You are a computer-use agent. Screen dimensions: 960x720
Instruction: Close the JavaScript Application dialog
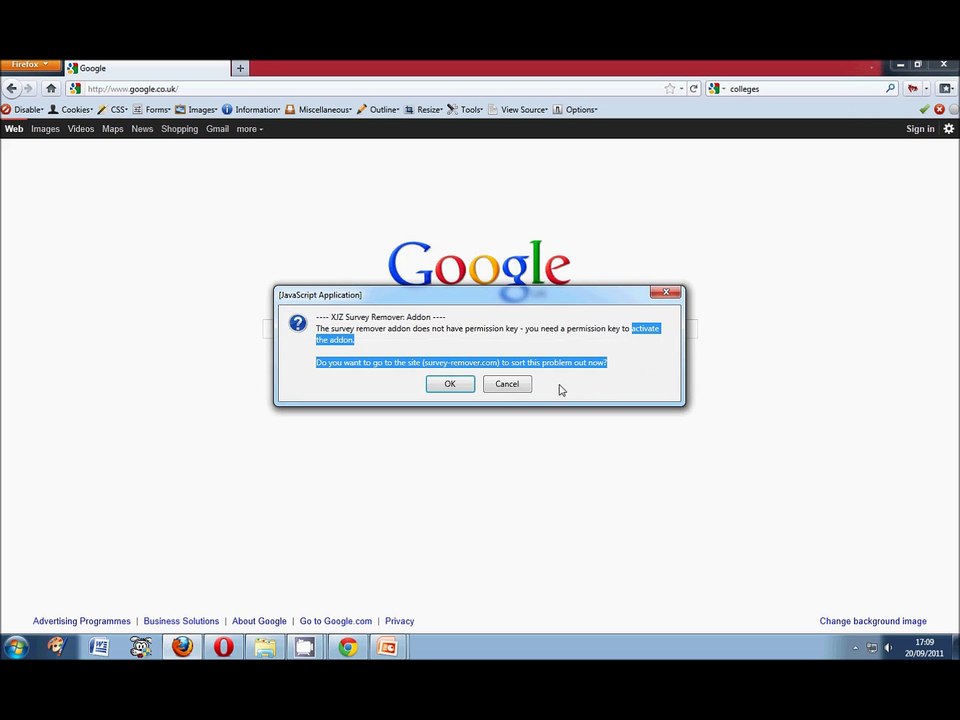click(666, 292)
